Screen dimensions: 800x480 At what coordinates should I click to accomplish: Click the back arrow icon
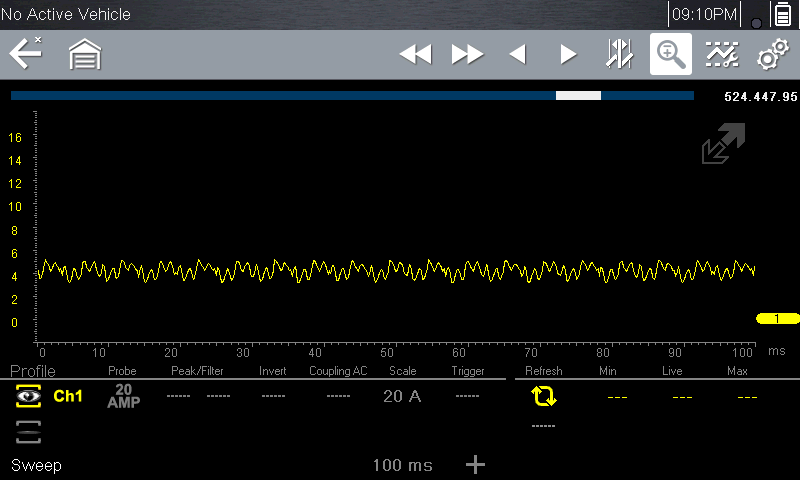click(x=25, y=54)
